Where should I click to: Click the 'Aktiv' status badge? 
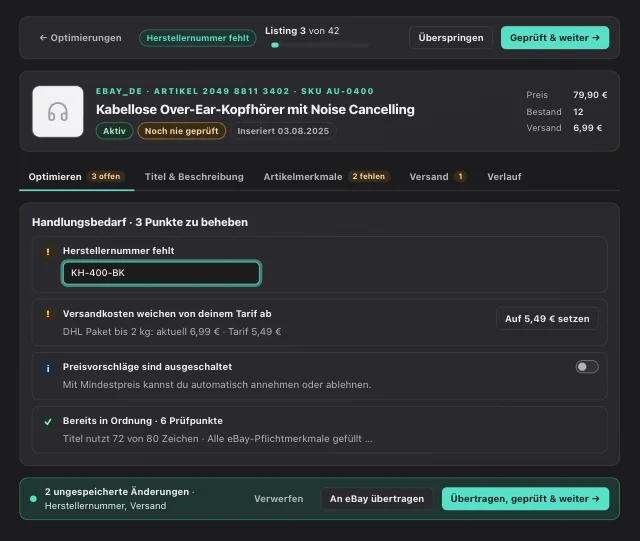pos(114,131)
